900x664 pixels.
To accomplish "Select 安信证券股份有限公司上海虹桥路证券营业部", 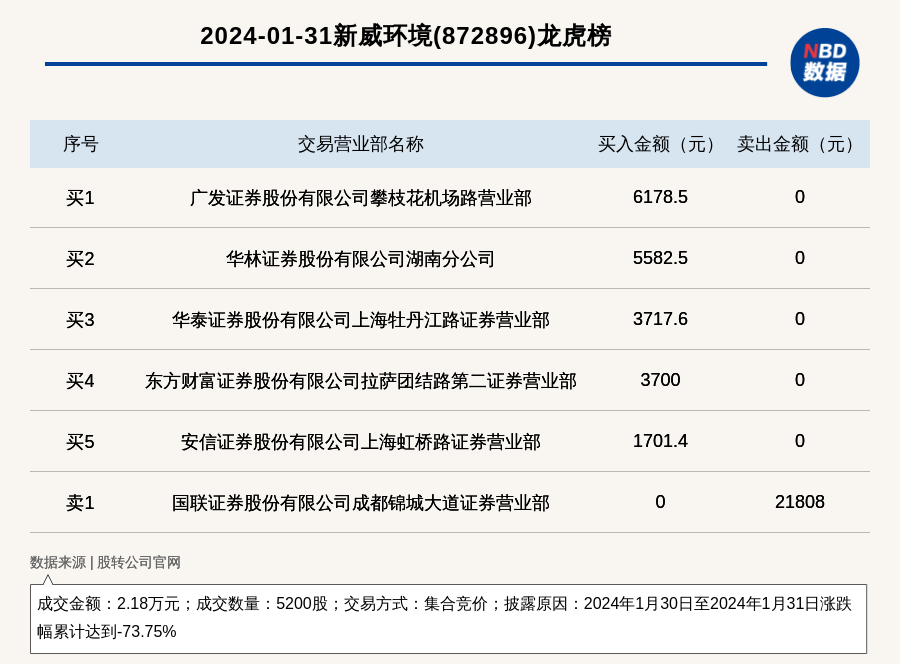I will [360, 442].
